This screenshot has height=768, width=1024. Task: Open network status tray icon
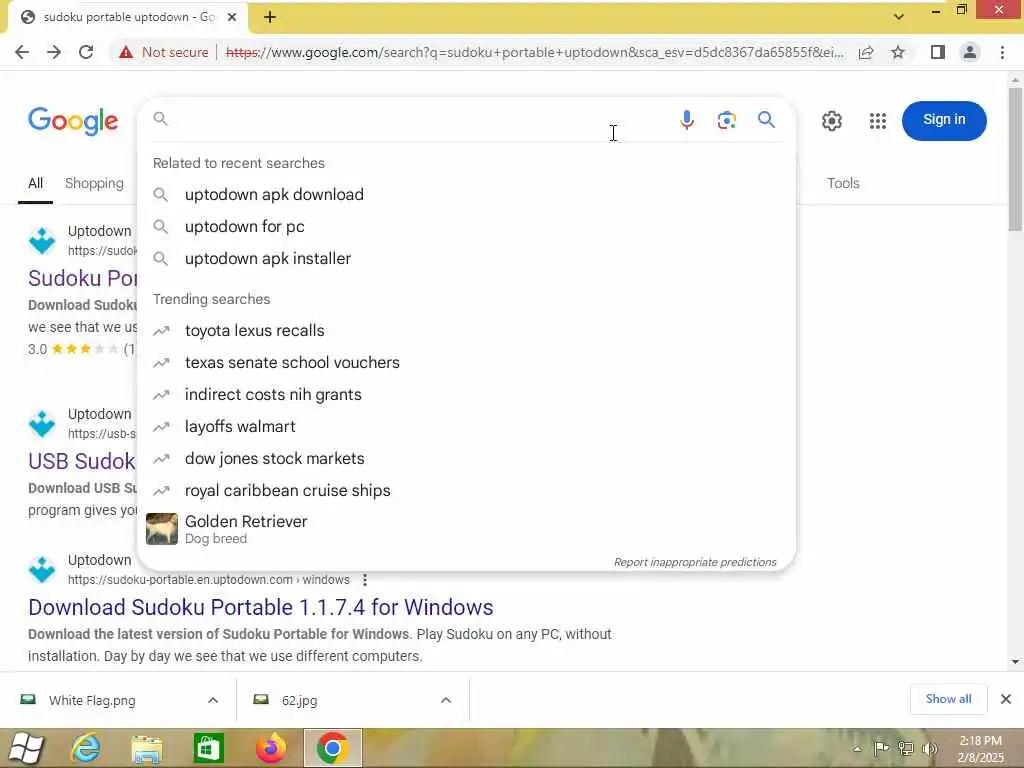pyautogui.click(x=905, y=748)
